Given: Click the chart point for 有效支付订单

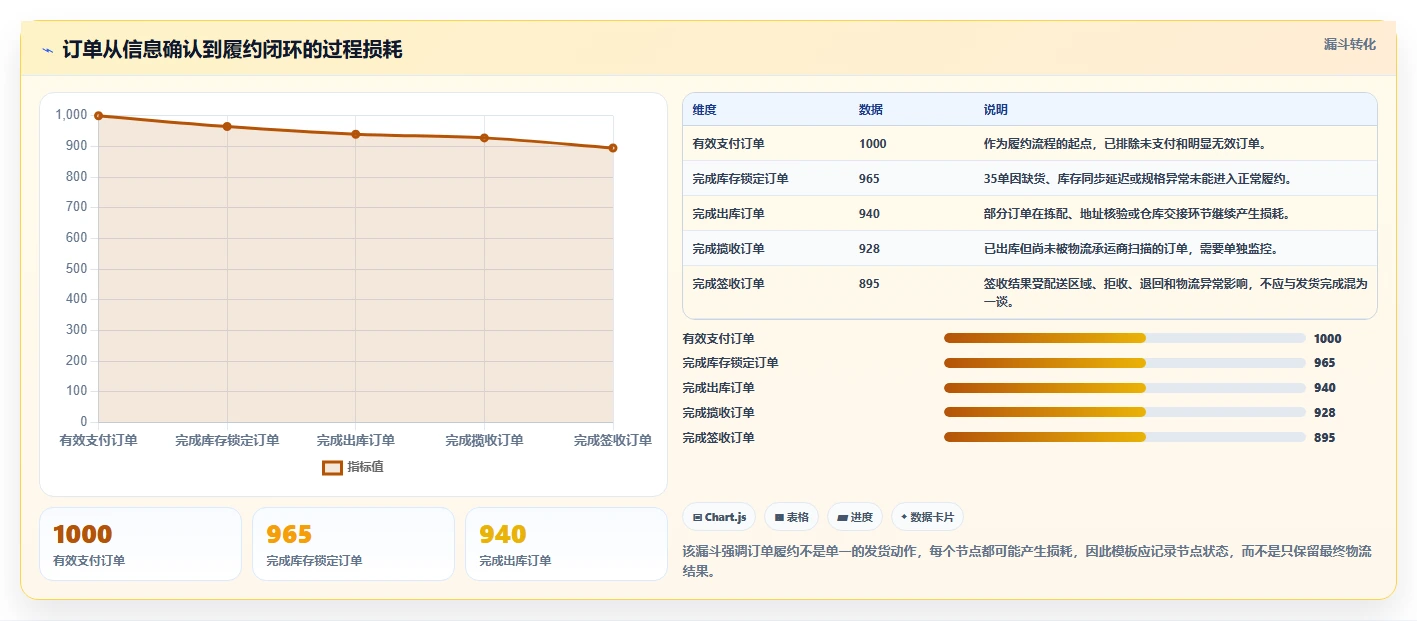Looking at the screenshot, I should coord(98,116).
